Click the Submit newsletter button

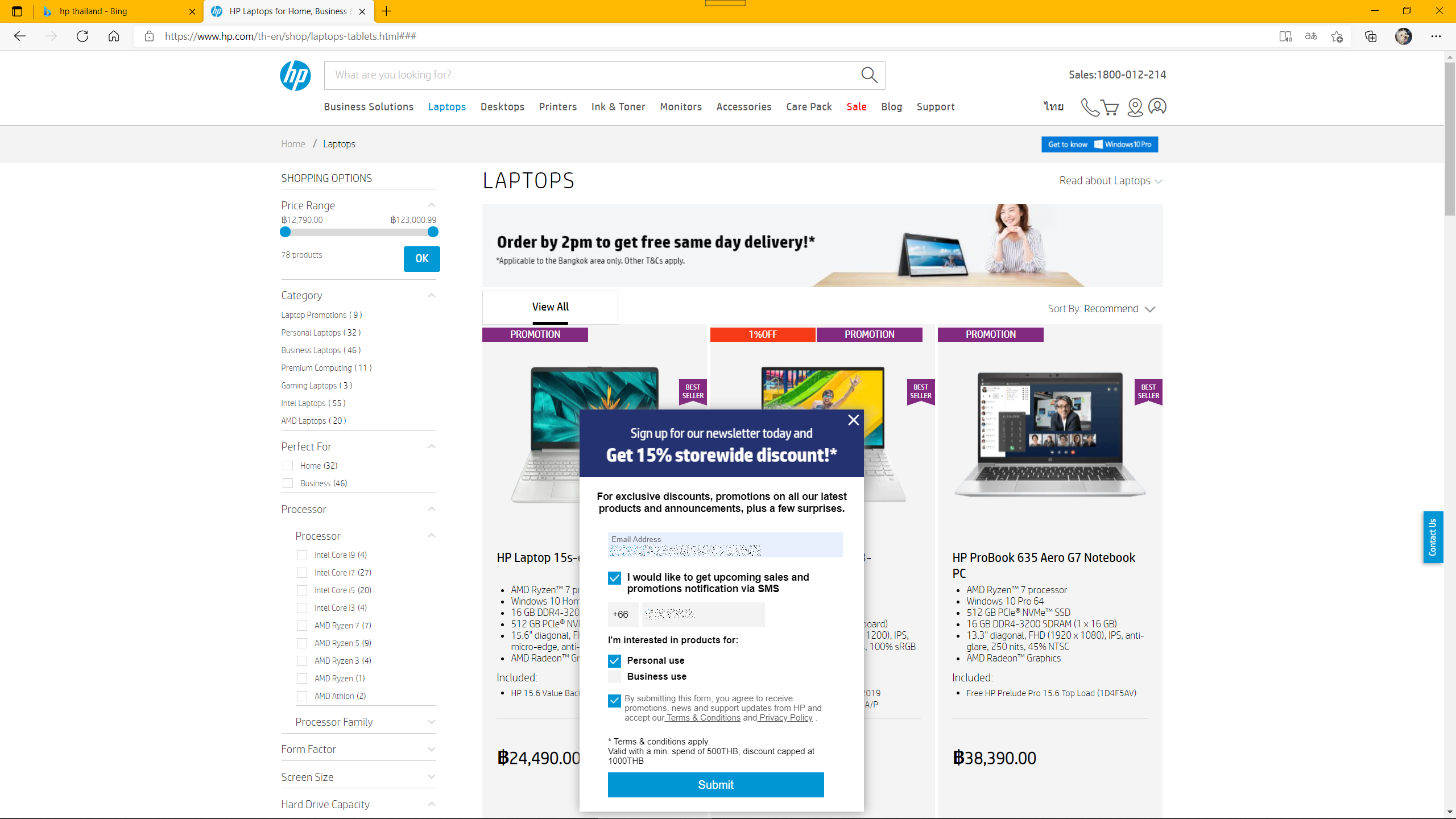(715, 785)
